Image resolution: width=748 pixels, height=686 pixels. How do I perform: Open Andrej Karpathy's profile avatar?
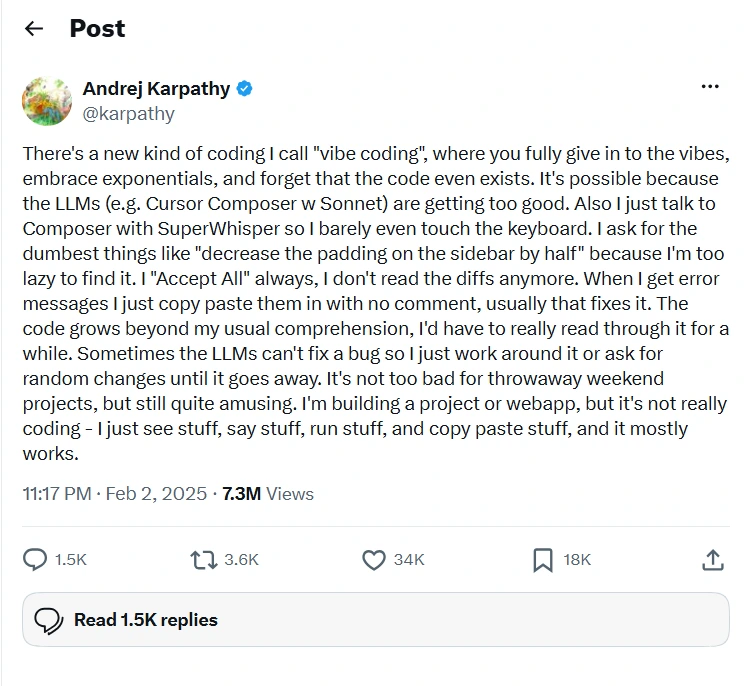(x=47, y=101)
